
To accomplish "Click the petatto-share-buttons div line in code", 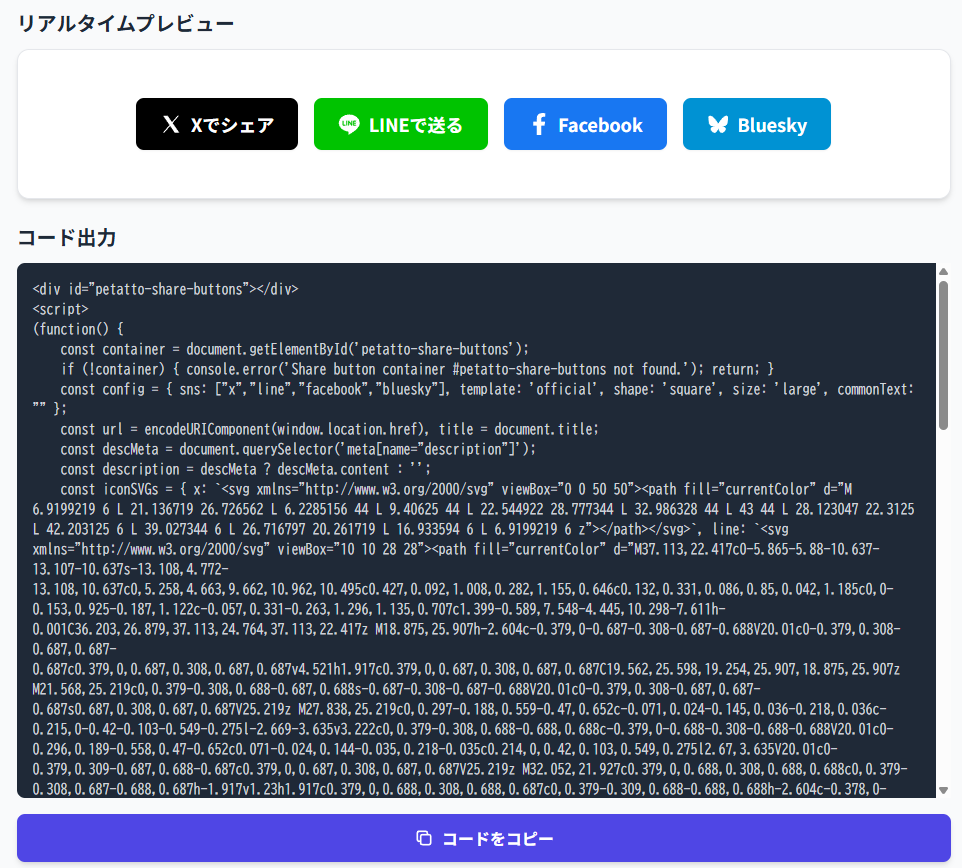I will (165, 289).
